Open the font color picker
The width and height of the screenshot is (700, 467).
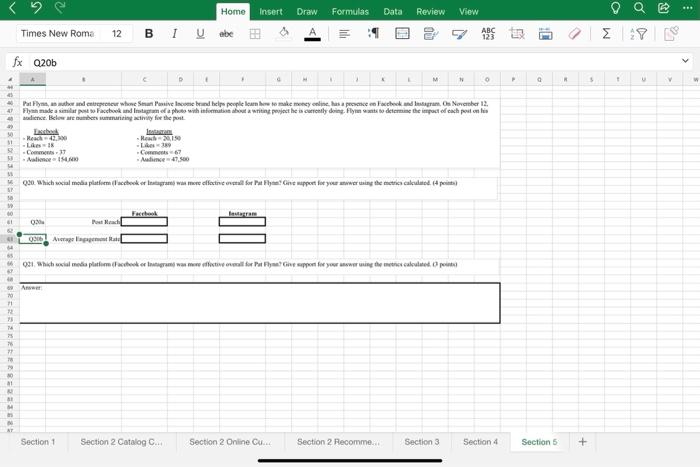tap(312, 33)
